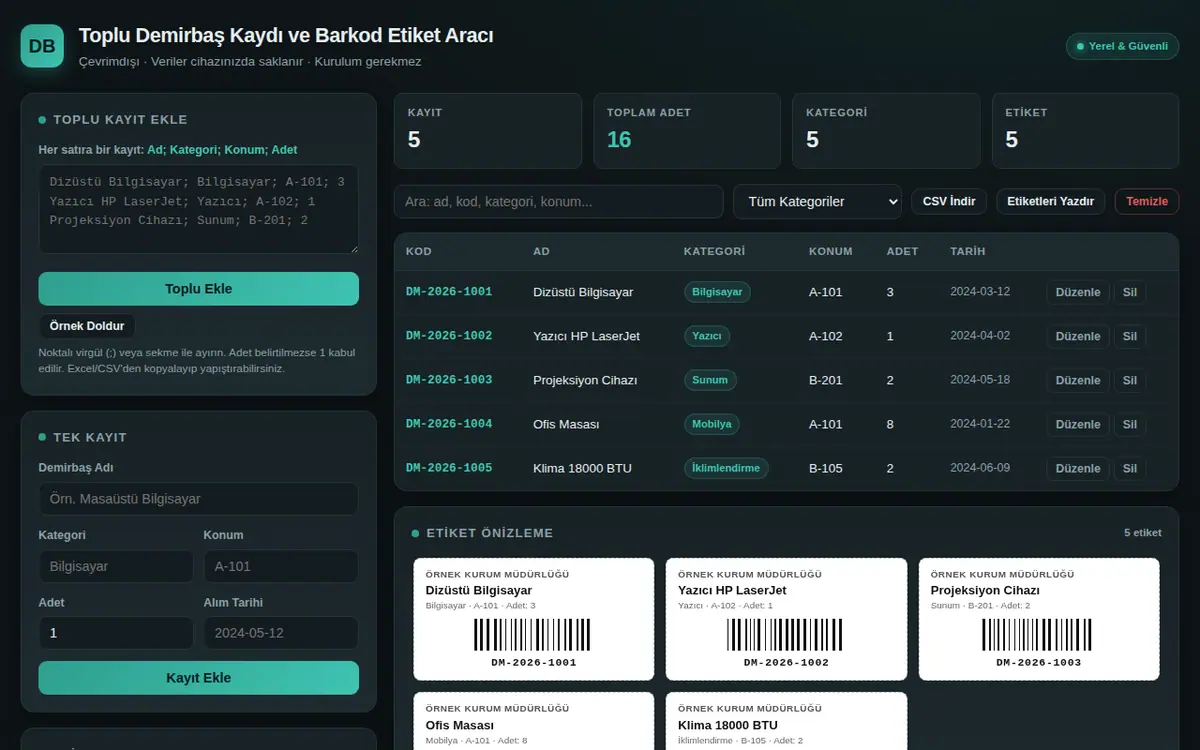Viewport: 1200px width, 750px height.
Task: Select the Yazıcı HP LaserJet label card
Action: pos(787,619)
